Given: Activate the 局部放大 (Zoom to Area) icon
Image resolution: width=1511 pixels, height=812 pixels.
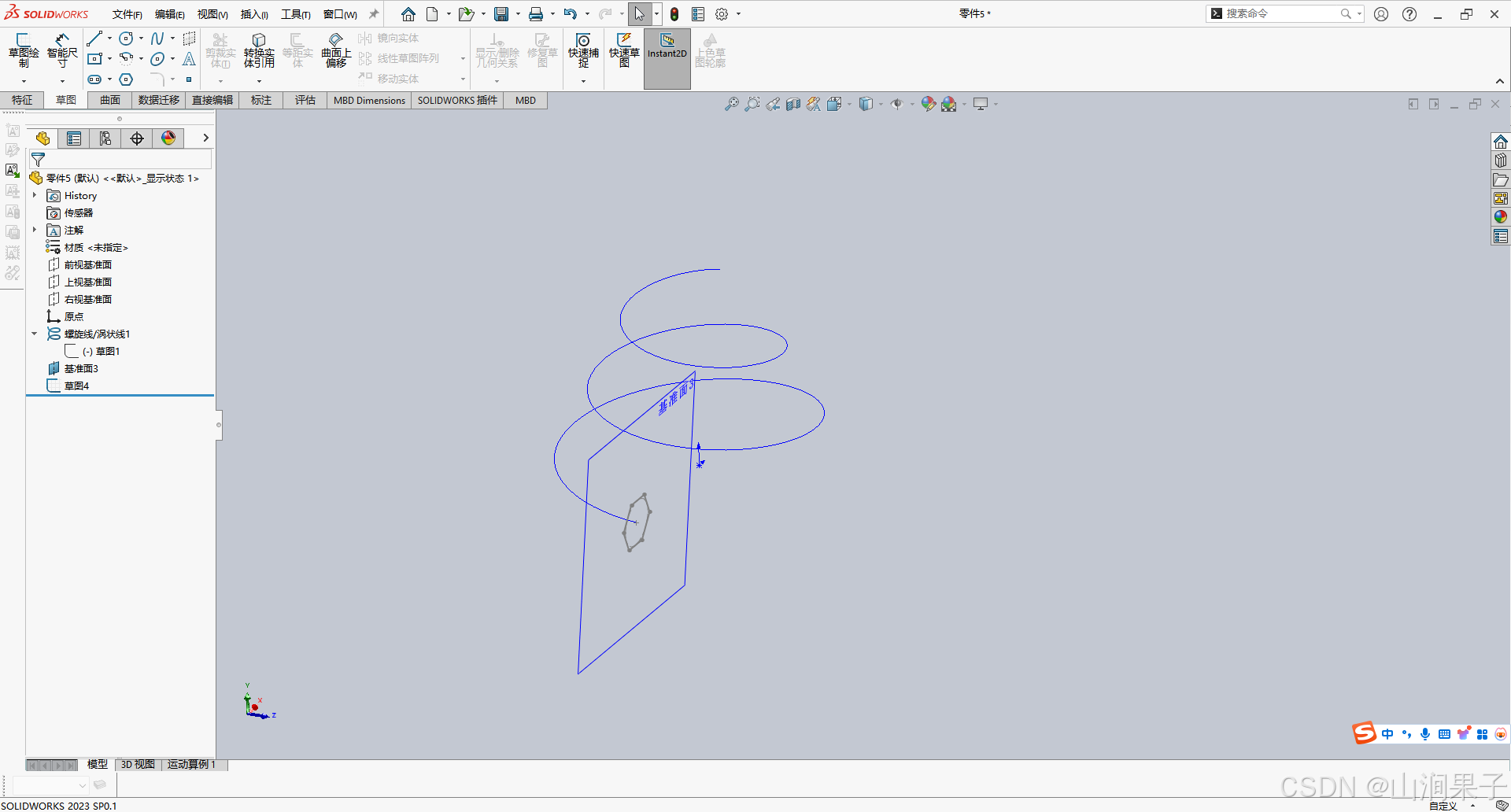Looking at the screenshot, I should pyautogui.click(x=752, y=103).
